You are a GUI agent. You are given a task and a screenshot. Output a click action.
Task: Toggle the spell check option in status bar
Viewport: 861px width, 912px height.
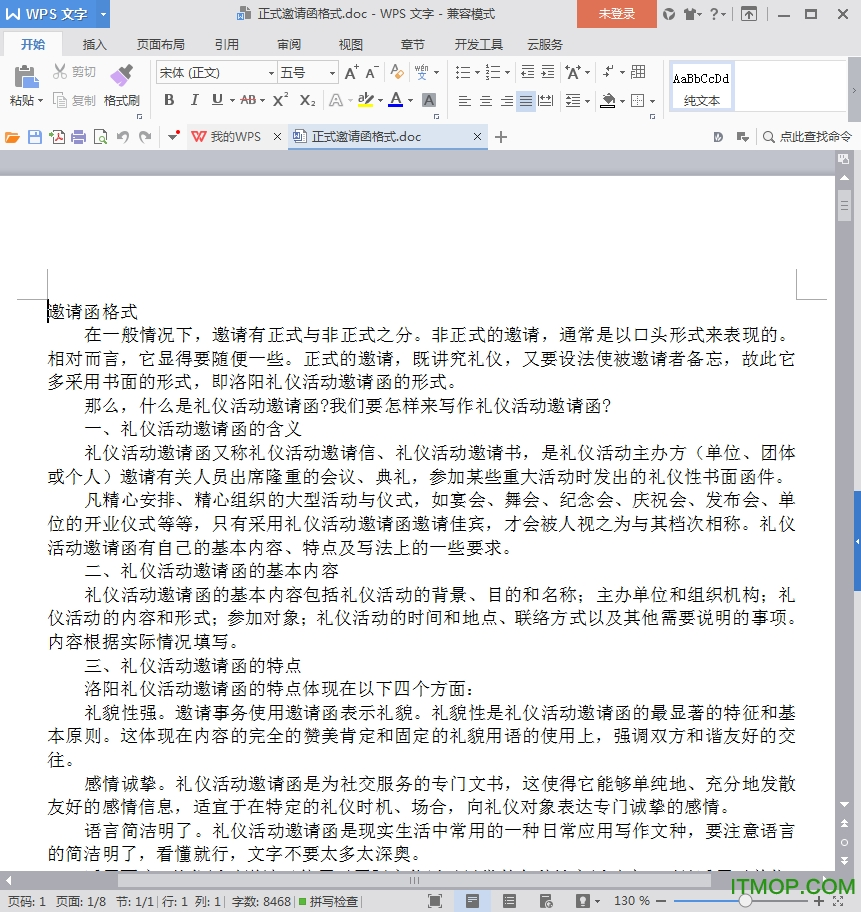(328, 901)
